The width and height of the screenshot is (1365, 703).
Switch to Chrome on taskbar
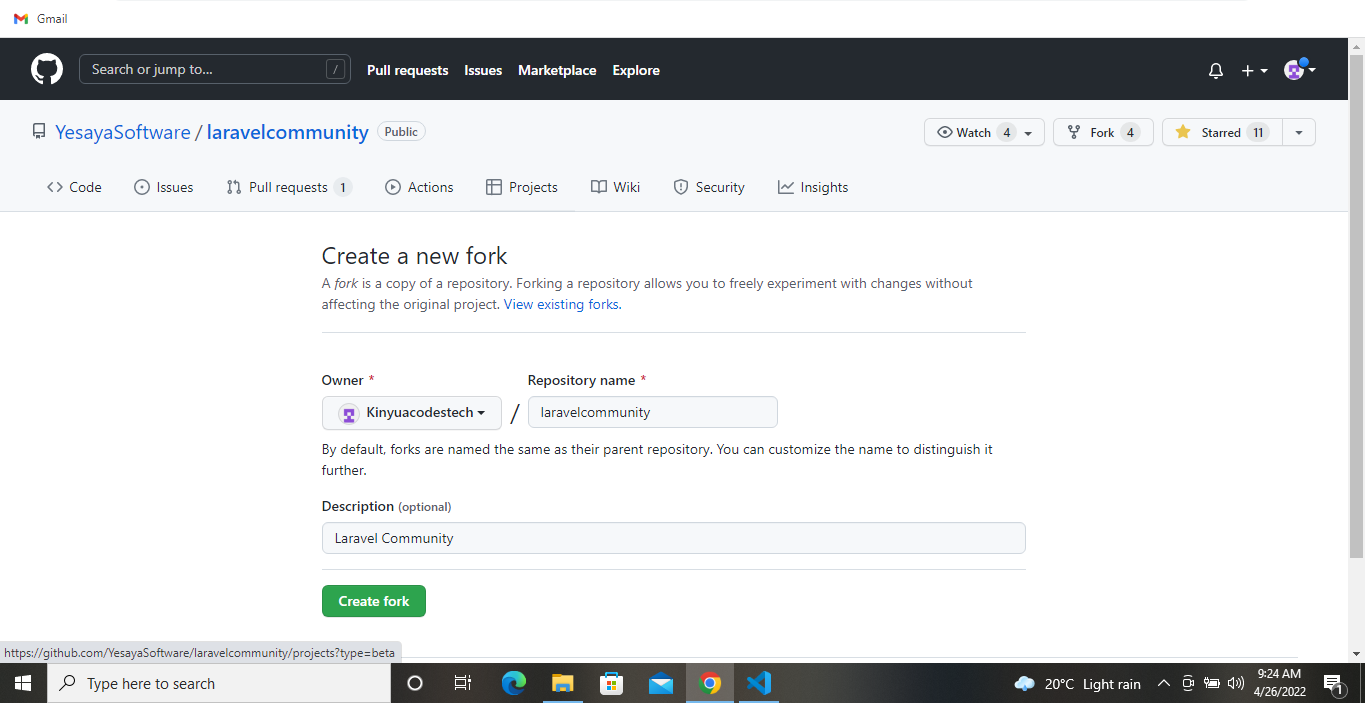710,684
